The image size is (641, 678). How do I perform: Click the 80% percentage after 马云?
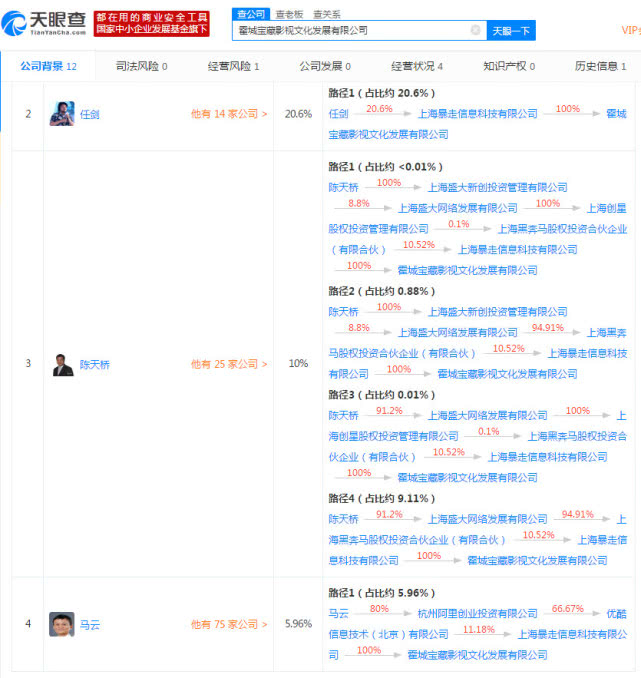[x=379, y=609]
